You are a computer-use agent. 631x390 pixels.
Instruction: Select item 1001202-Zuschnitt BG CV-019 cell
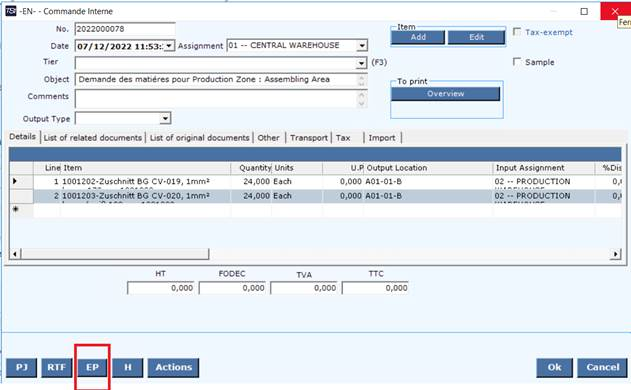click(x=146, y=182)
